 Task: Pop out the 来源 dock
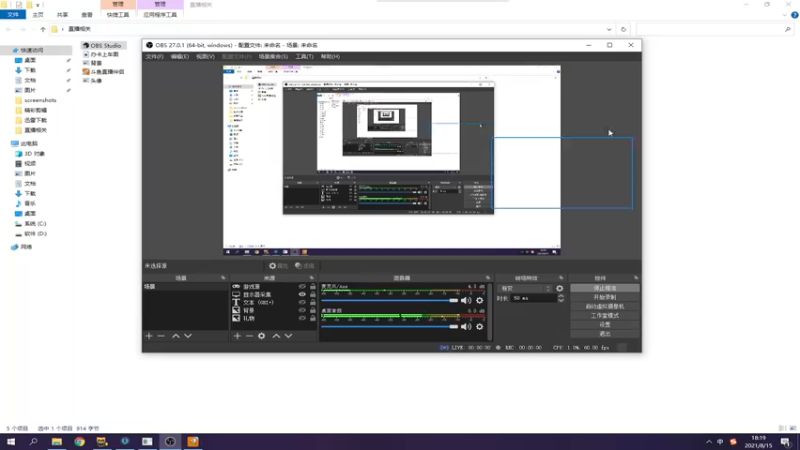coord(312,278)
